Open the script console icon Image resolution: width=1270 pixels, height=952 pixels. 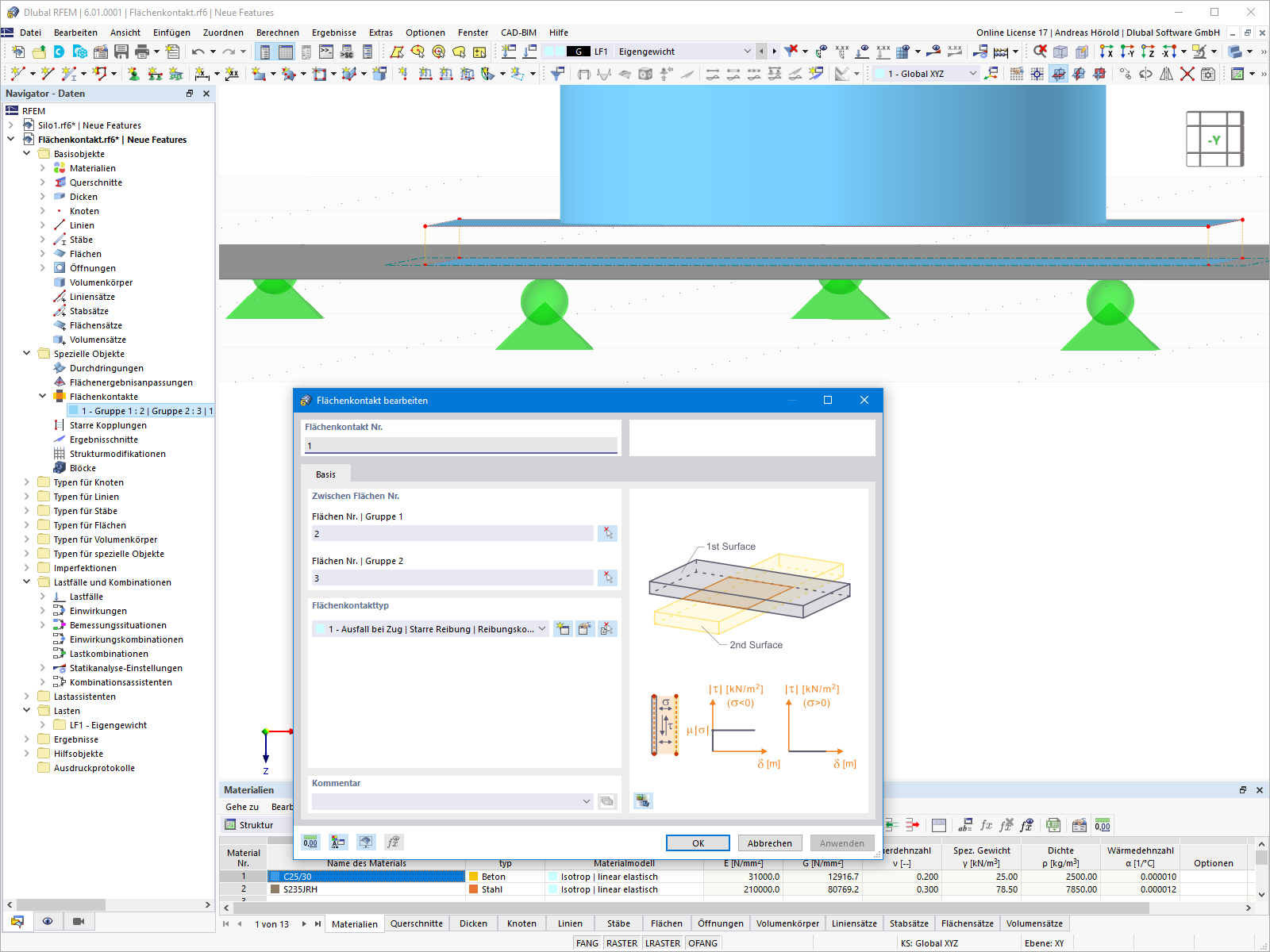click(x=326, y=52)
